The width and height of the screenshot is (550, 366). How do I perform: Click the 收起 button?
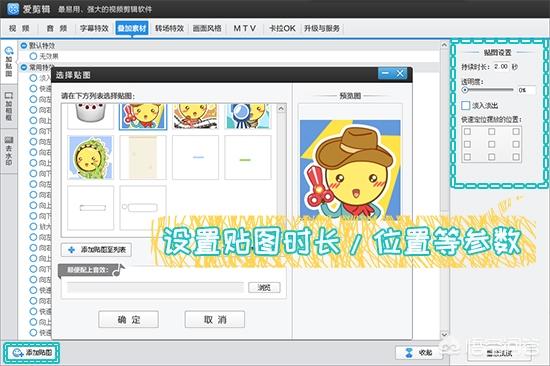coord(419,353)
